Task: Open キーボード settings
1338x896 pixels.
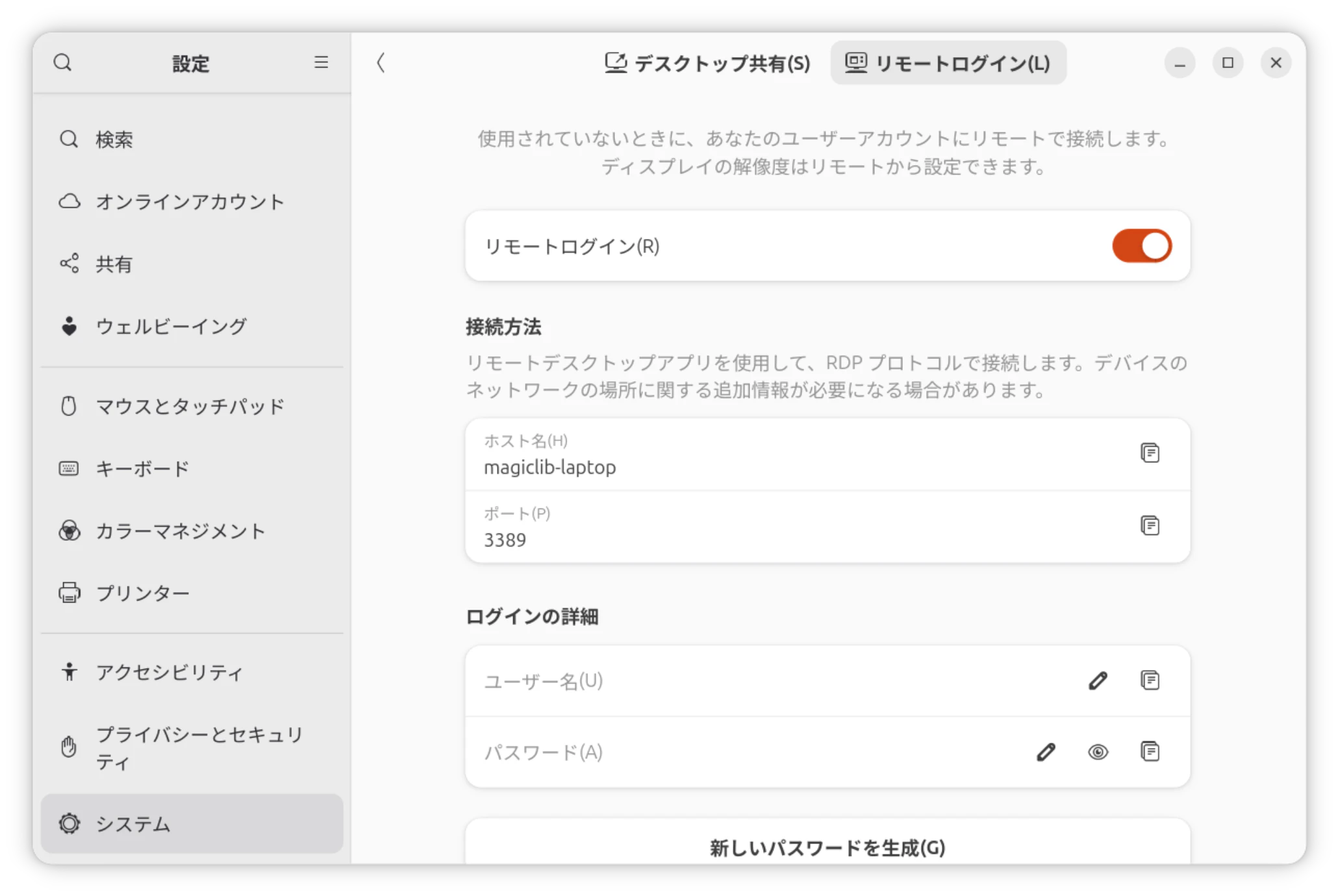Action: pyautogui.click(x=192, y=469)
